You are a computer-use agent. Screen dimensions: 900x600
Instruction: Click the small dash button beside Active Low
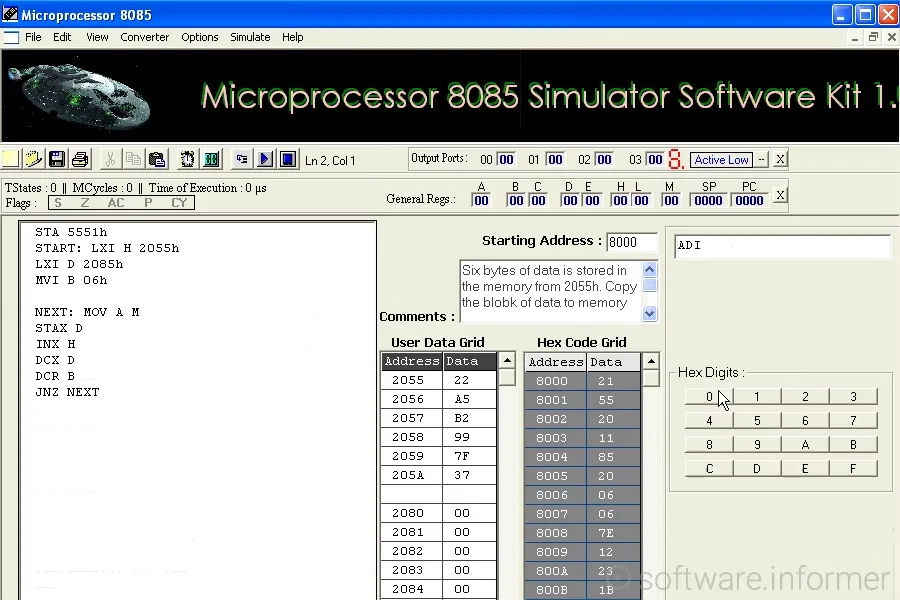(762, 160)
